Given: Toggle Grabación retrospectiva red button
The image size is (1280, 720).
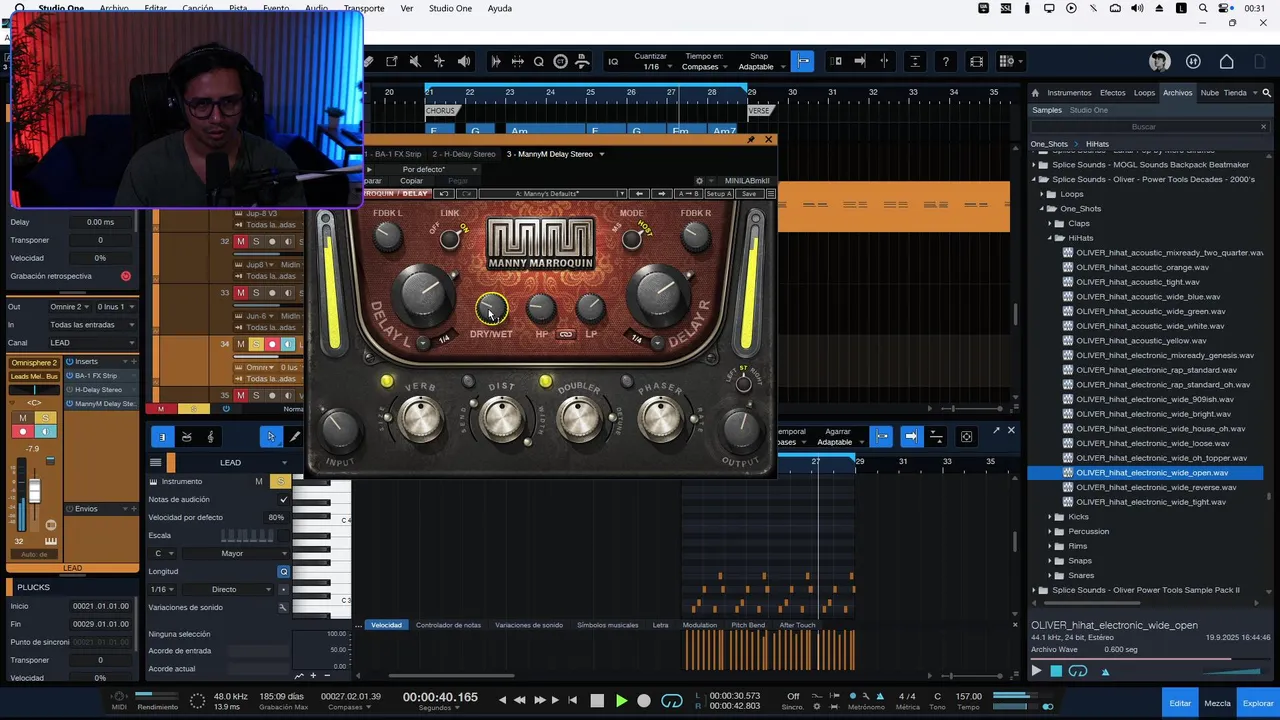Looking at the screenshot, I should 126,276.
